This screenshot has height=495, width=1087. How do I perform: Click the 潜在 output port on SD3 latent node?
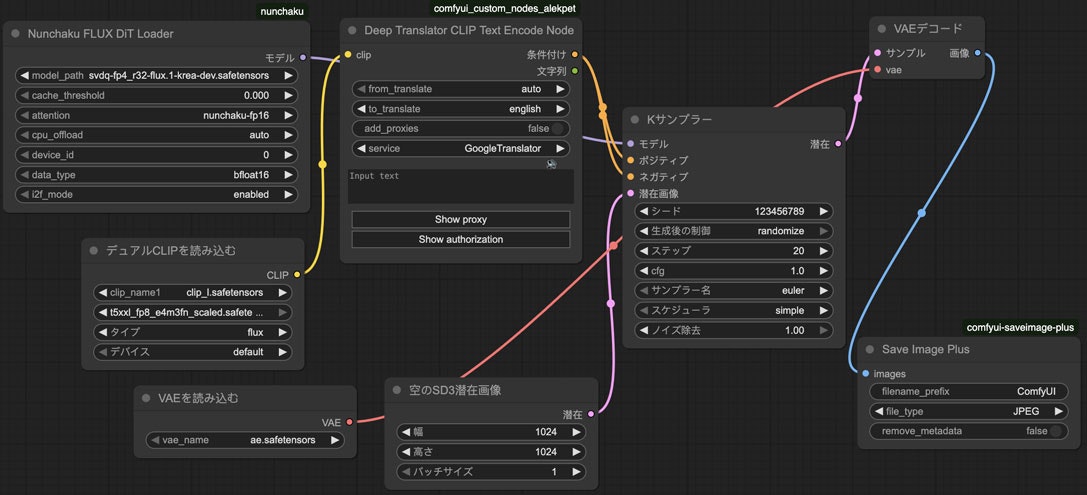(591, 415)
